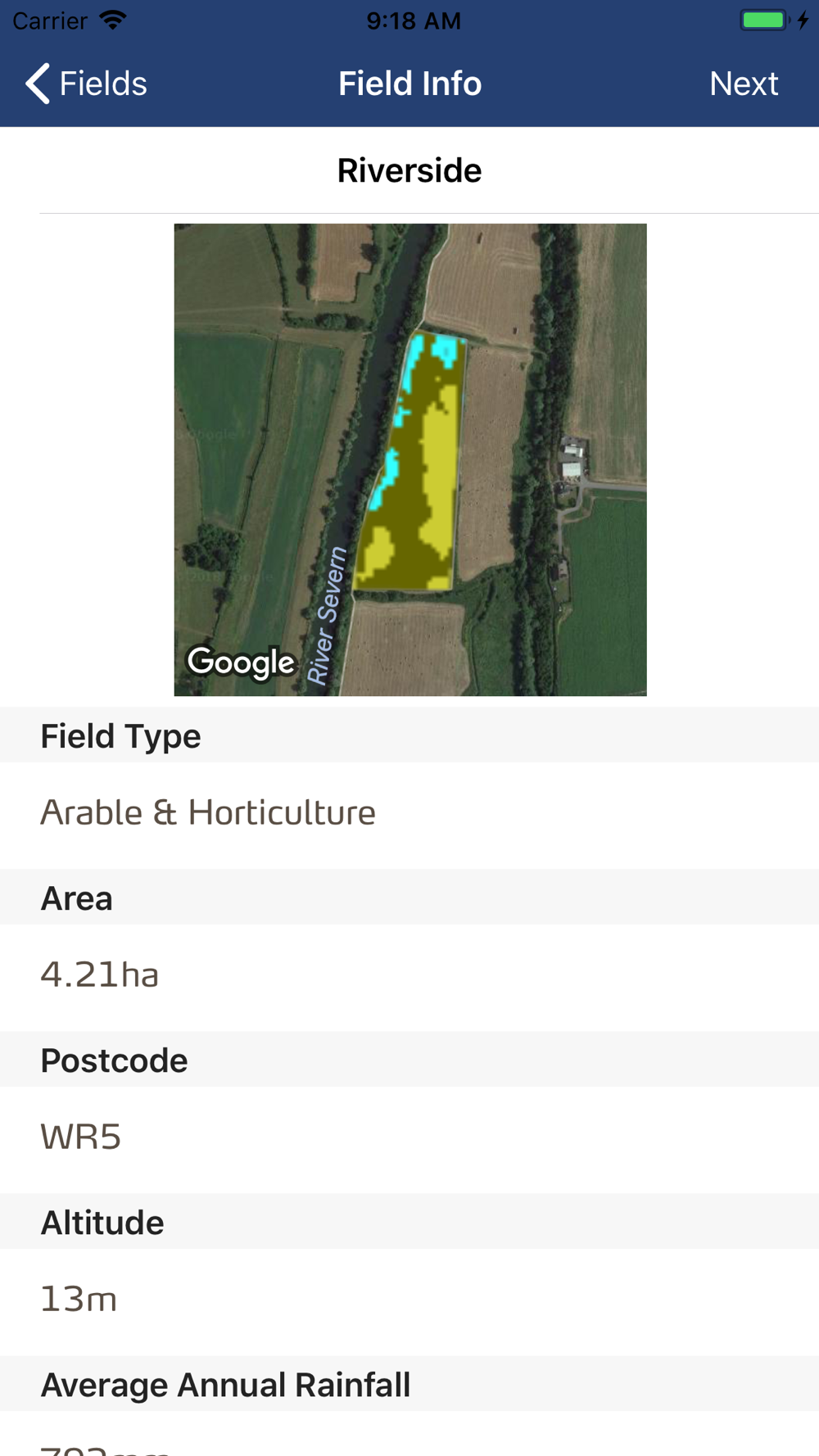This screenshot has height=1456, width=819.
Task: Tap the battery indicator icon
Action: click(x=765, y=20)
